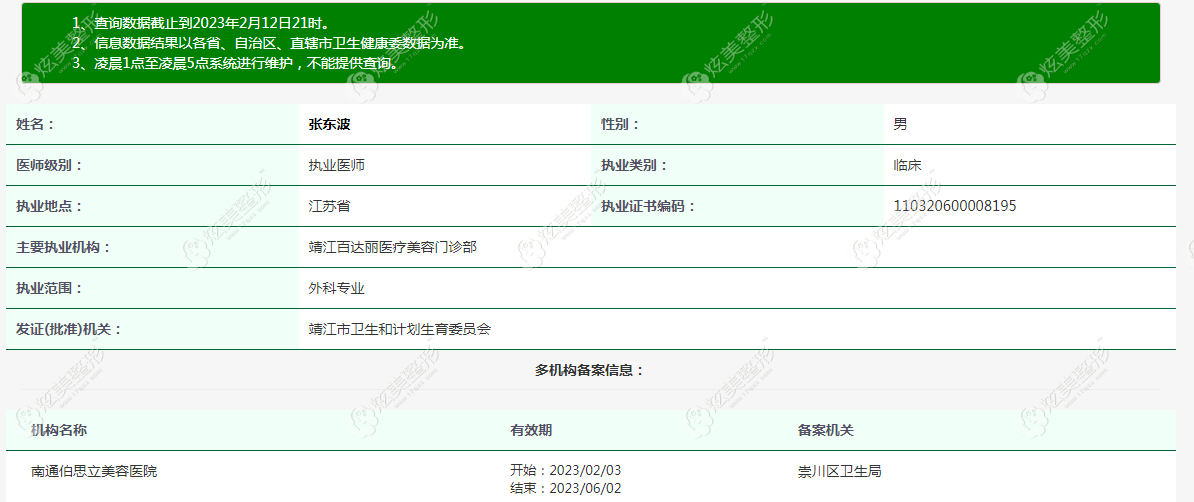This screenshot has height=502, width=1194.
Task: Select the certificate number 110320600008195
Action: [x=955, y=206]
